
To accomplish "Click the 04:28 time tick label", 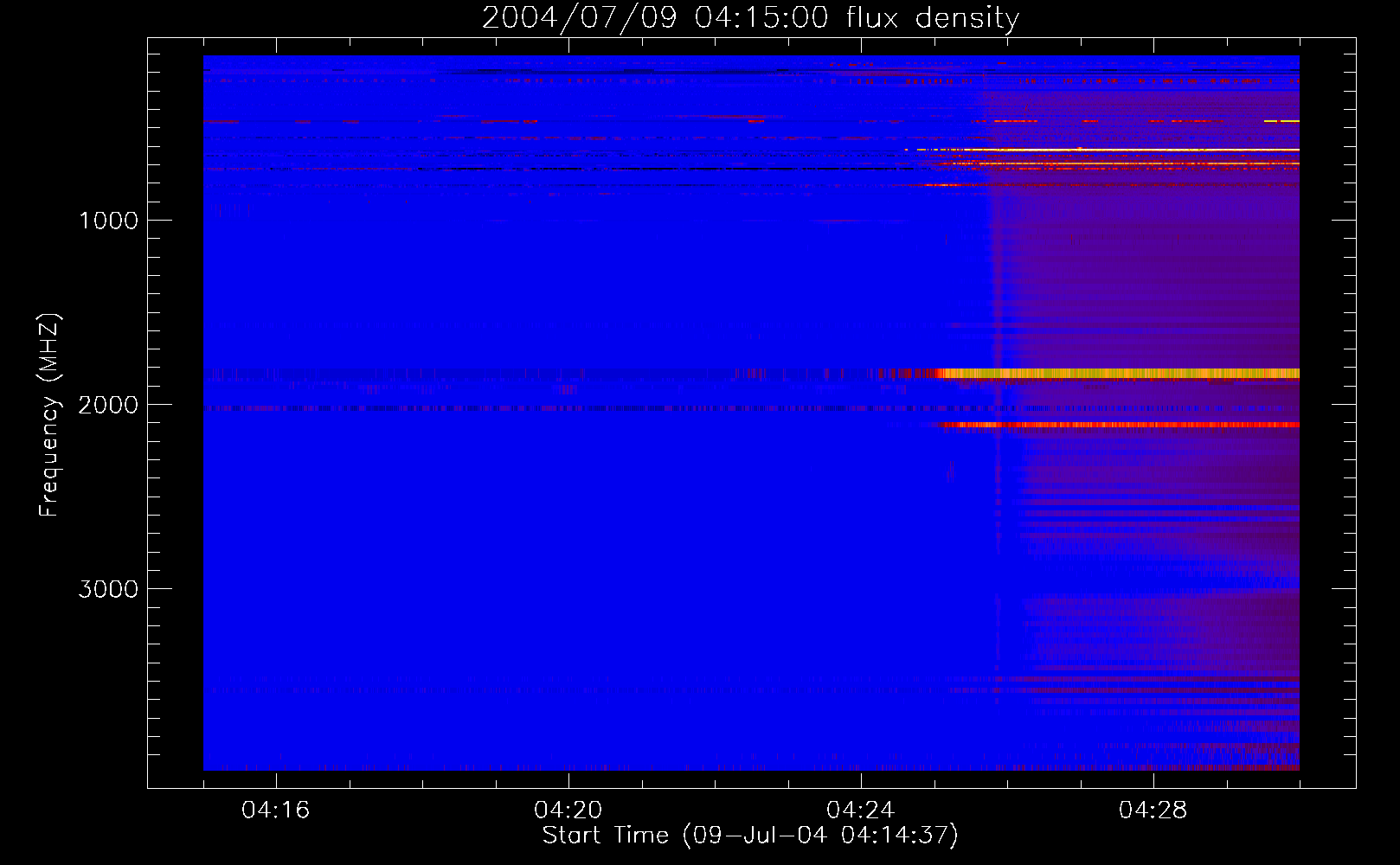I will coord(1153,811).
